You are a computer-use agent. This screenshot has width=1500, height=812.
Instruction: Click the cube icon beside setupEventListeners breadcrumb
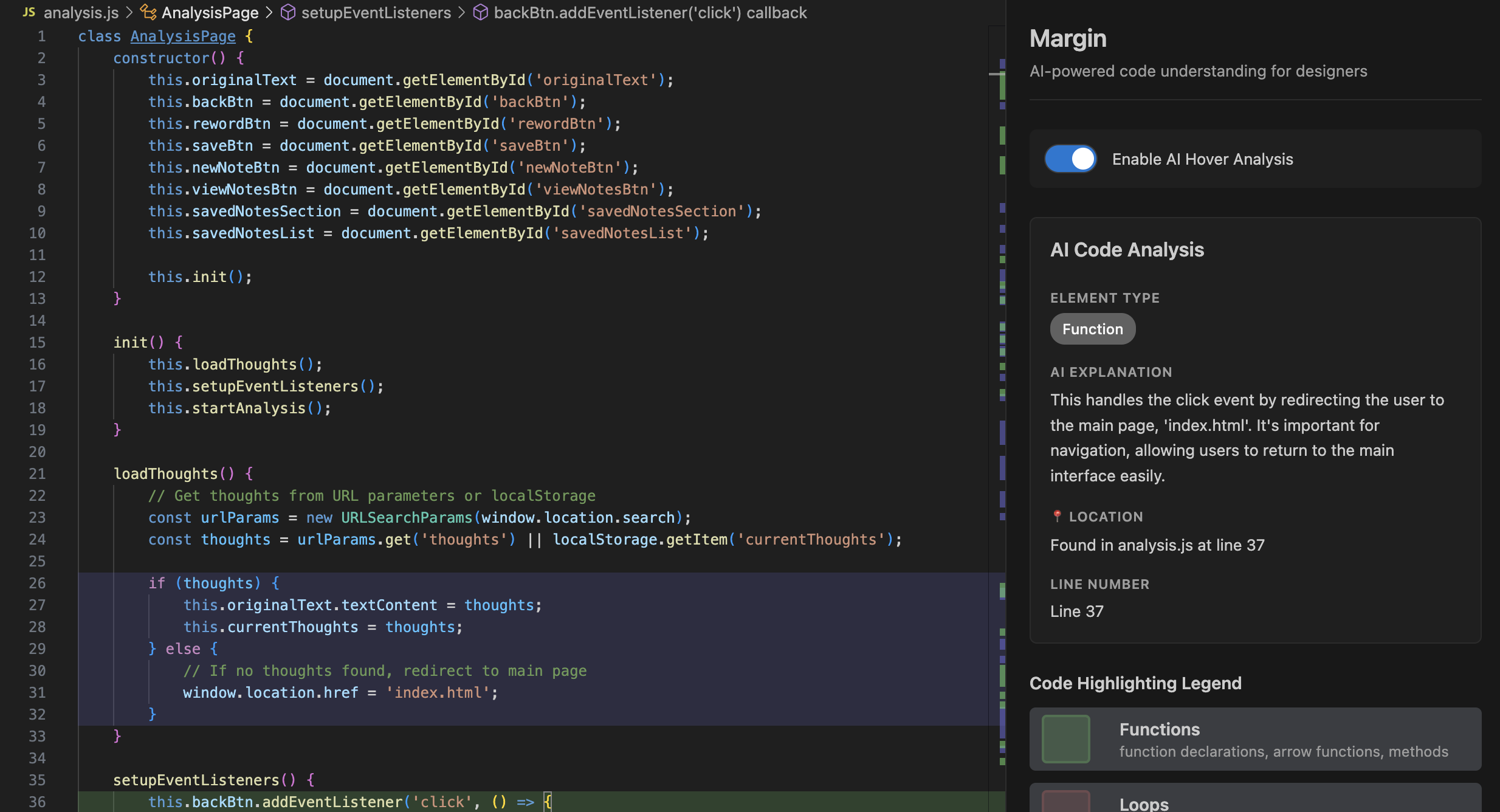tap(288, 12)
